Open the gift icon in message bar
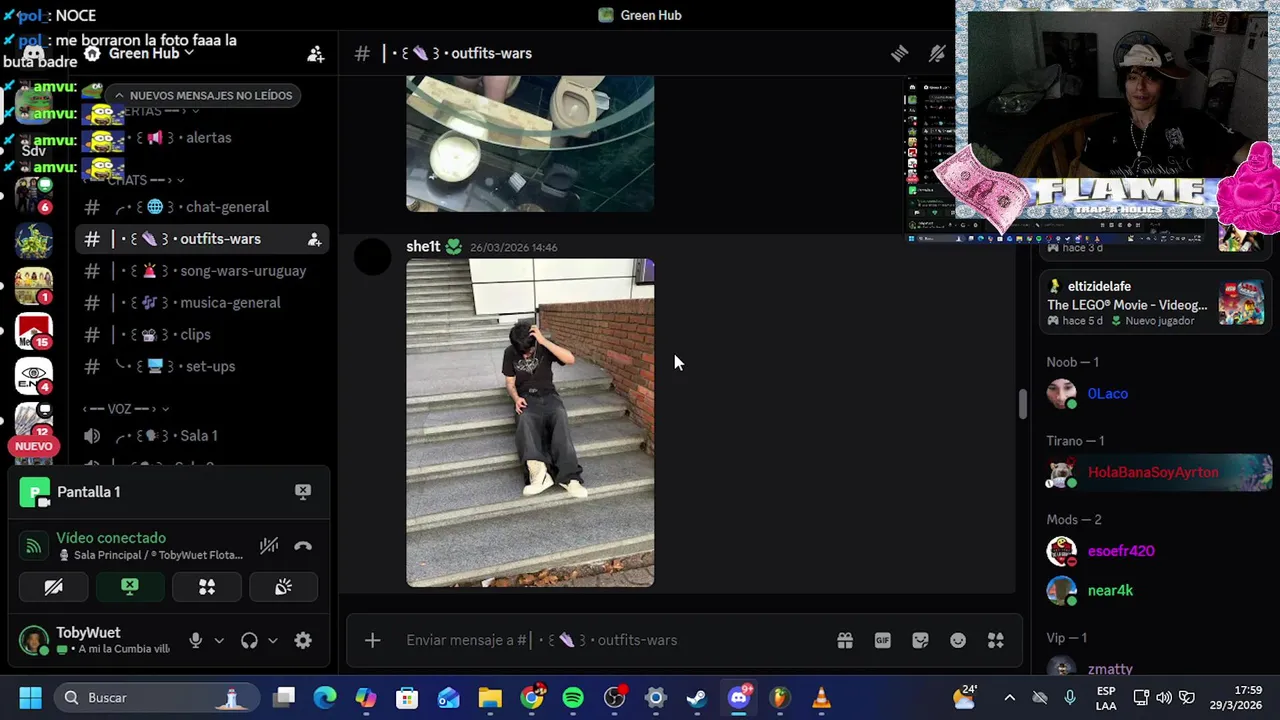Image resolution: width=1280 pixels, height=720 pixels. 845,640
